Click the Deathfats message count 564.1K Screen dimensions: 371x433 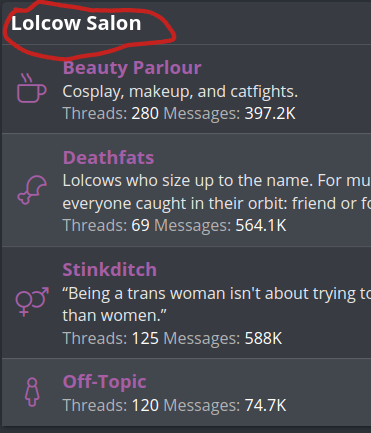261,225
